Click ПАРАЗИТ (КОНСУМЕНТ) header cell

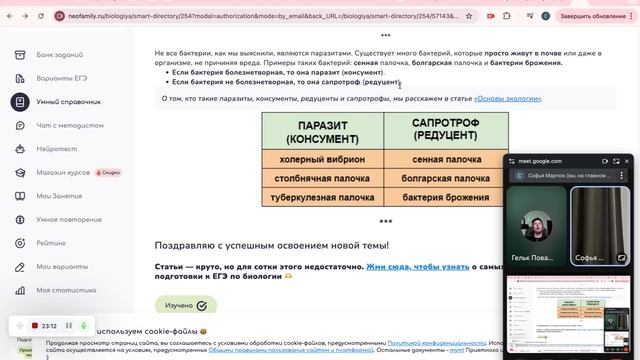322,131
